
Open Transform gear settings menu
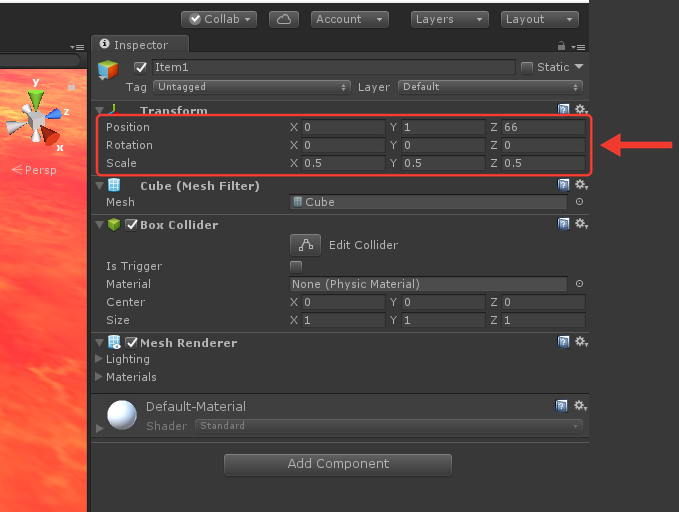click(581, 109)
